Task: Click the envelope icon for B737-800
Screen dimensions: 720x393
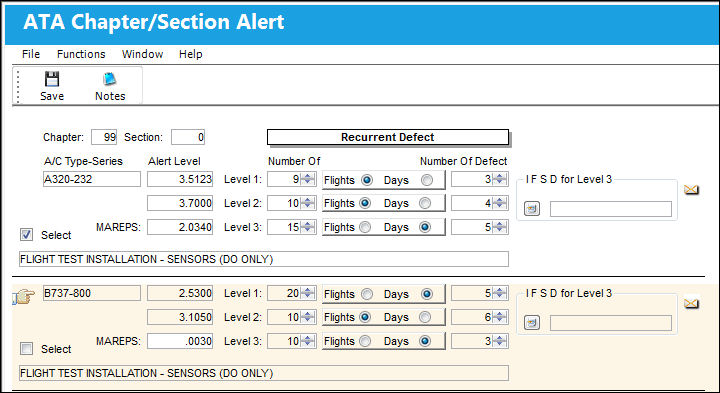Action: [x=691, y=303]
